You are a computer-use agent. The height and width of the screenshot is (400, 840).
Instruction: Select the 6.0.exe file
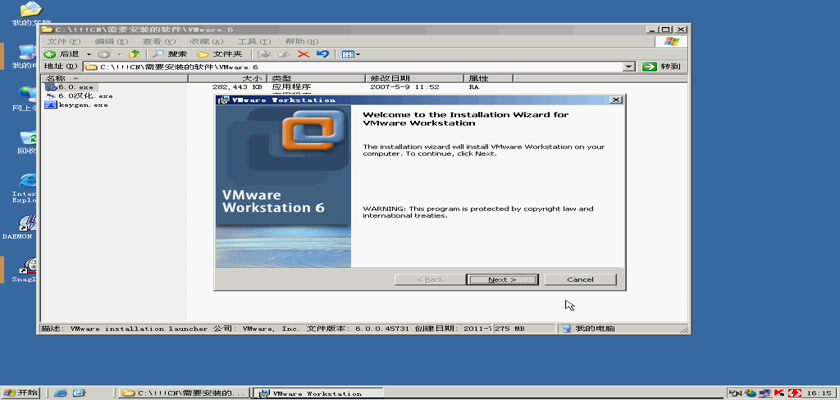tap(76, 87)
